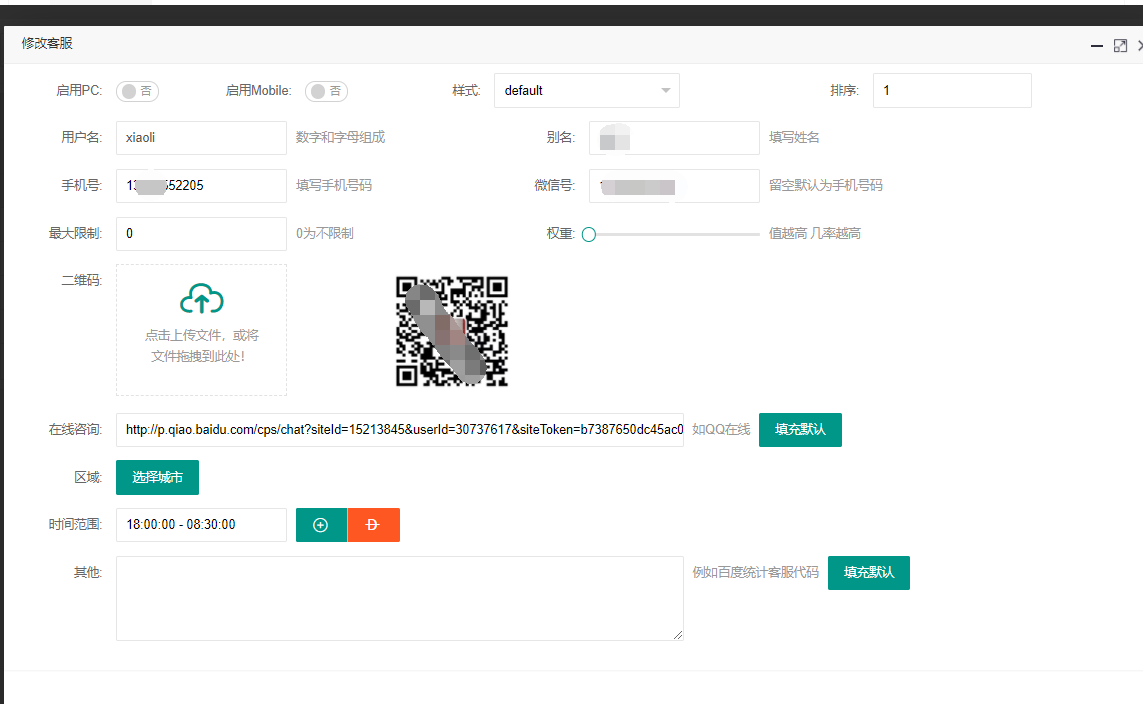The height and width of the screenshot is (704, 1143).
Task: Click the 修改客服 dialog title
Action: tap(47, 44)
